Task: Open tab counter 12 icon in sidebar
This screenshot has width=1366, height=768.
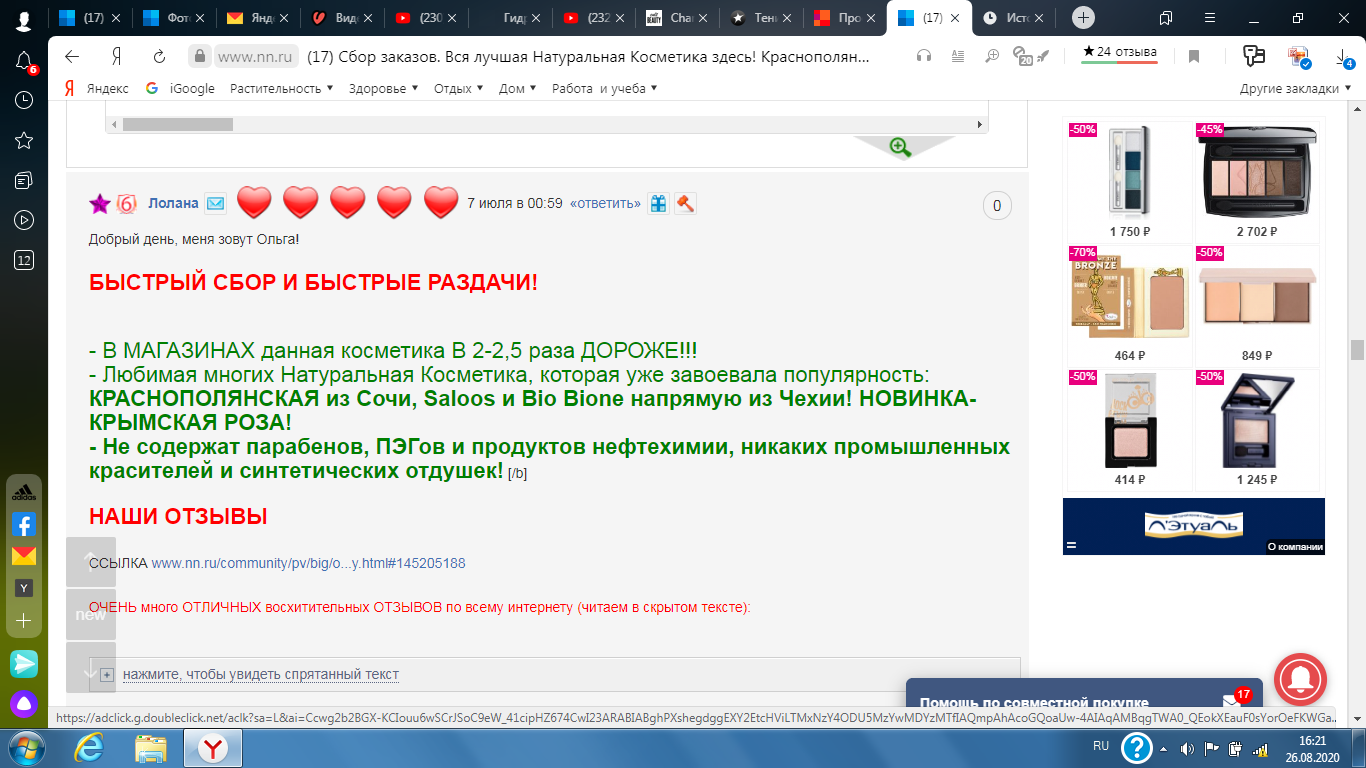Action: point(24,260)
